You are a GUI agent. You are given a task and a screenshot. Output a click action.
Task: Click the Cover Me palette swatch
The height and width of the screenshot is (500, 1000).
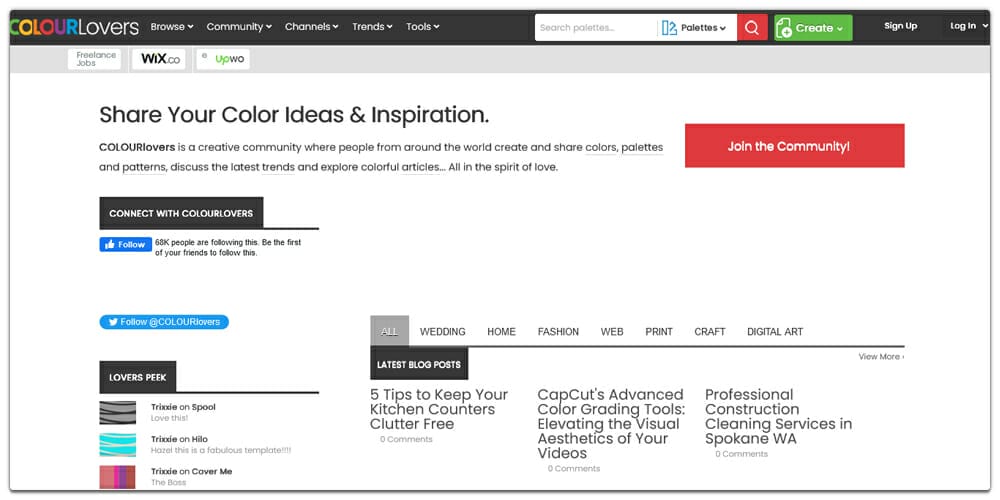pos(117,476)
